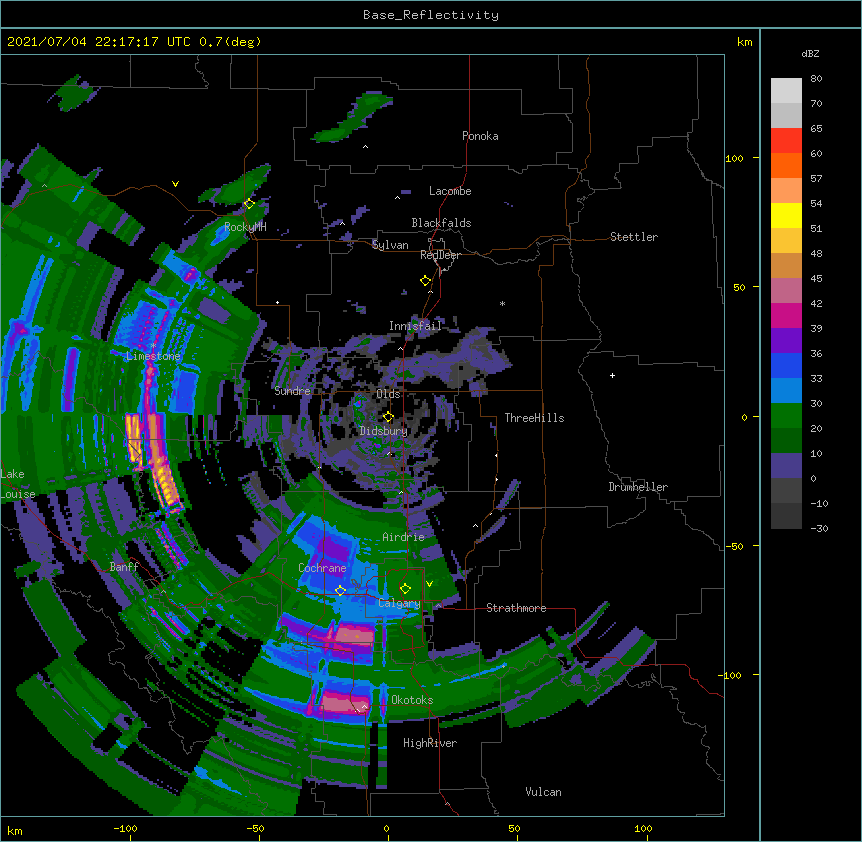Click yellow radar site marker near Olds
862x842 pixels.
pos(388,417)
